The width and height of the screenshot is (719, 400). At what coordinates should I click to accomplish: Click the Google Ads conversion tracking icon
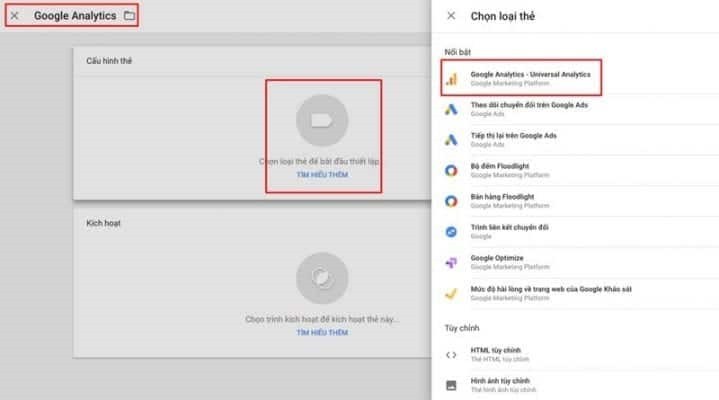451,109
